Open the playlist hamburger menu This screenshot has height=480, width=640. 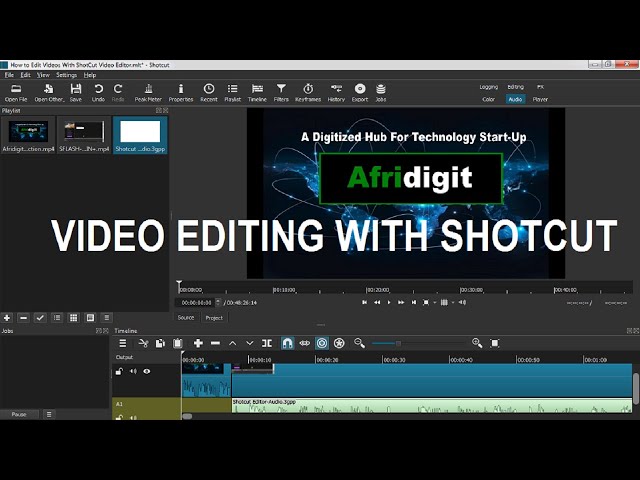click(x=107, y=318)
